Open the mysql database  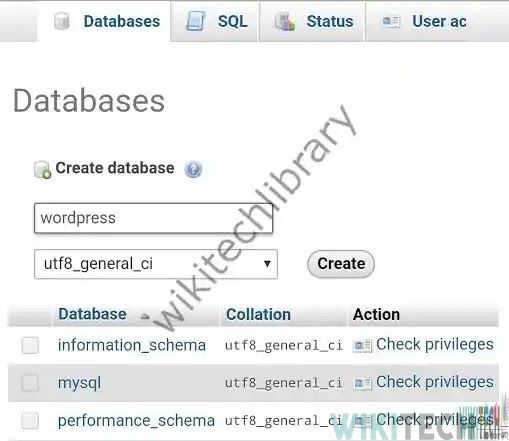point(79,383)
